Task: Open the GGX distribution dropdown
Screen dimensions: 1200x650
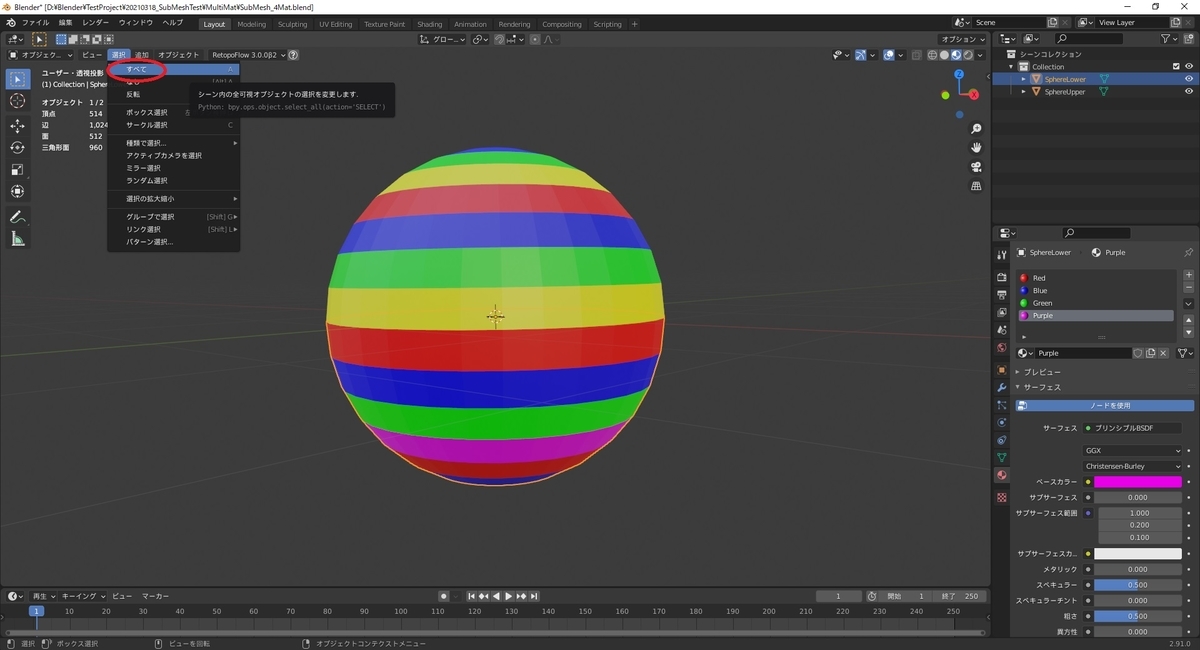Action: click(1133, 451)
